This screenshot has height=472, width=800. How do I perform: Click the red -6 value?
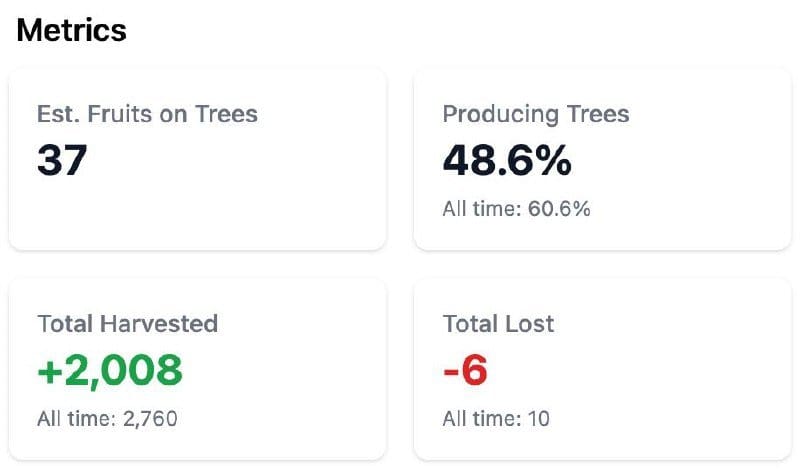(465, 370)
